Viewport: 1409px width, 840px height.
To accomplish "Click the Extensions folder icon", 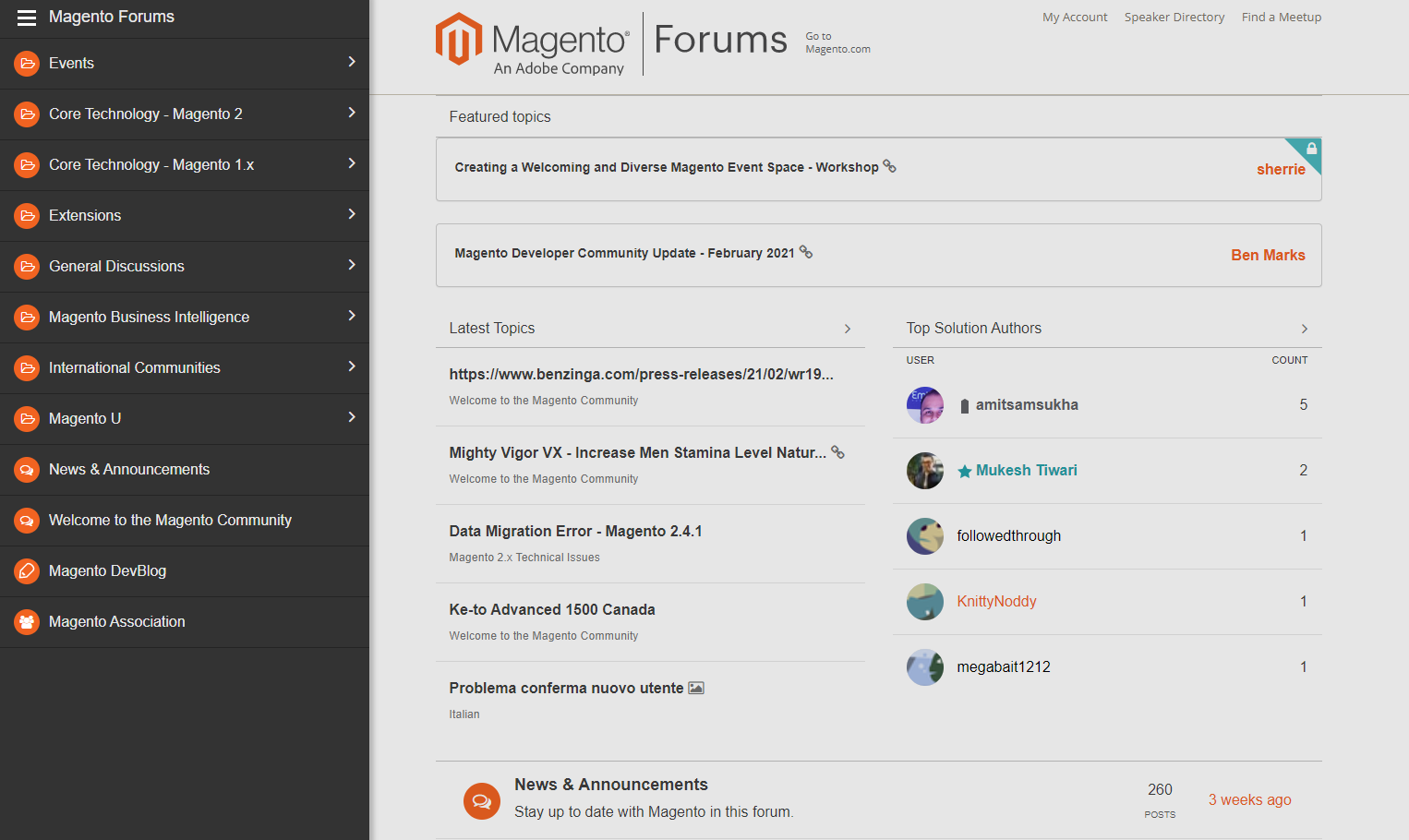I will tap(27, 216).
